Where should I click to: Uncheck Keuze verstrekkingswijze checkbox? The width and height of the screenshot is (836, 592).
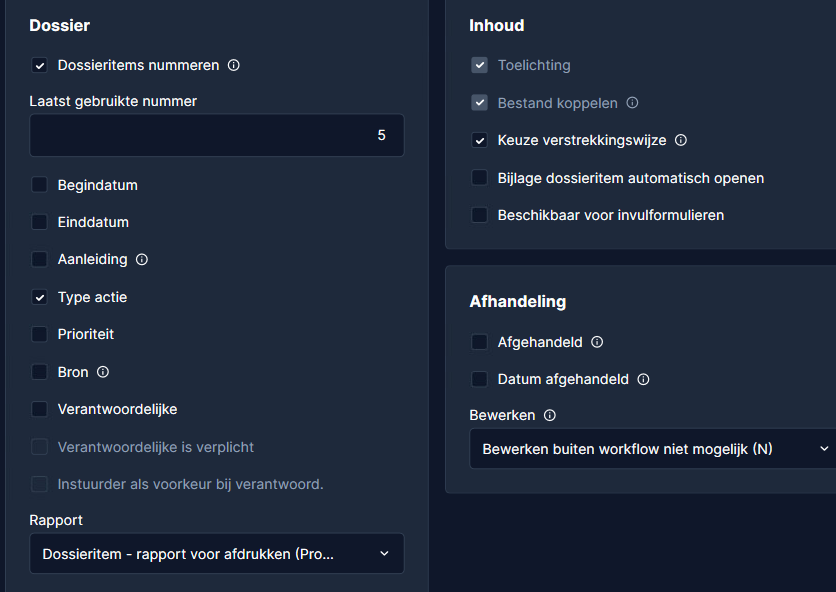480,141
